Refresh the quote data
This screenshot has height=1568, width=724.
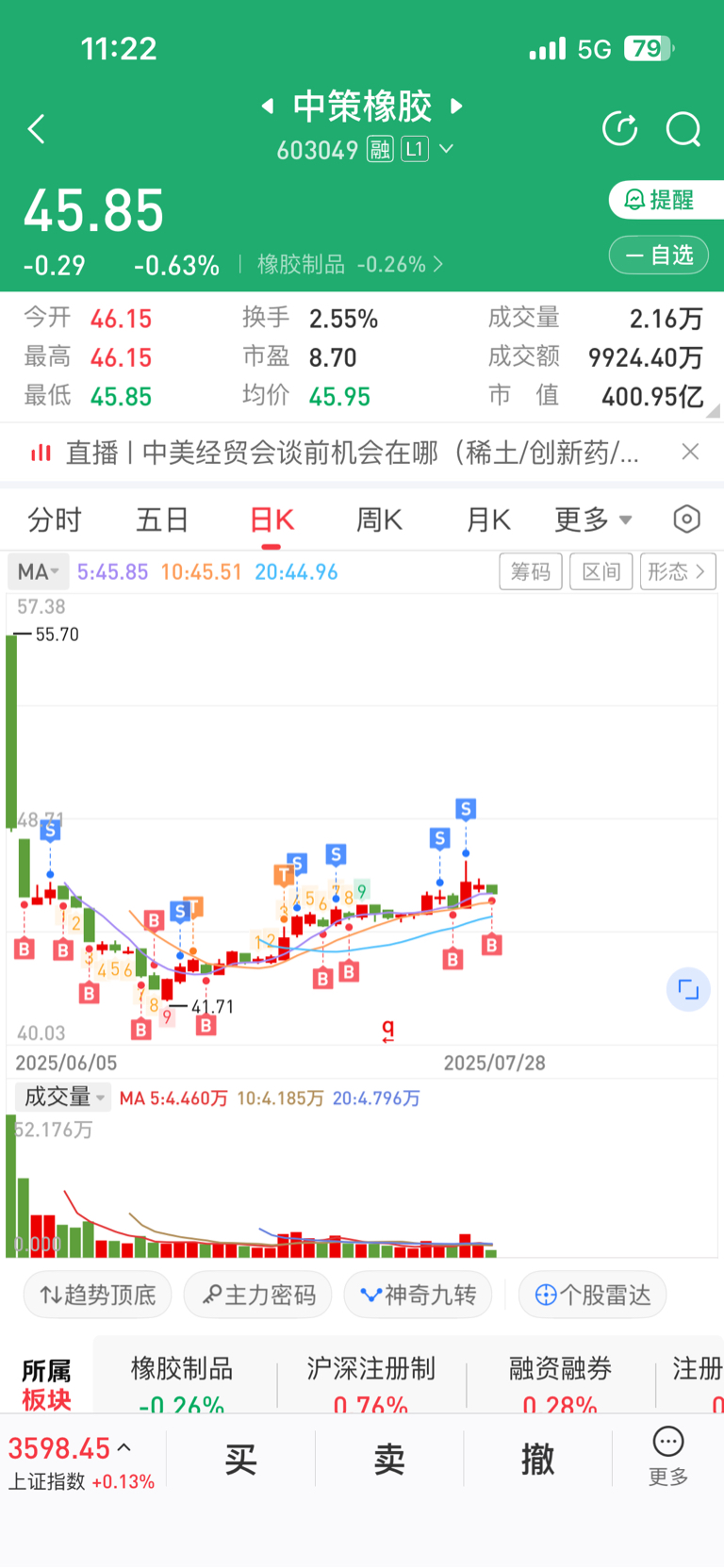click(619, 128)
